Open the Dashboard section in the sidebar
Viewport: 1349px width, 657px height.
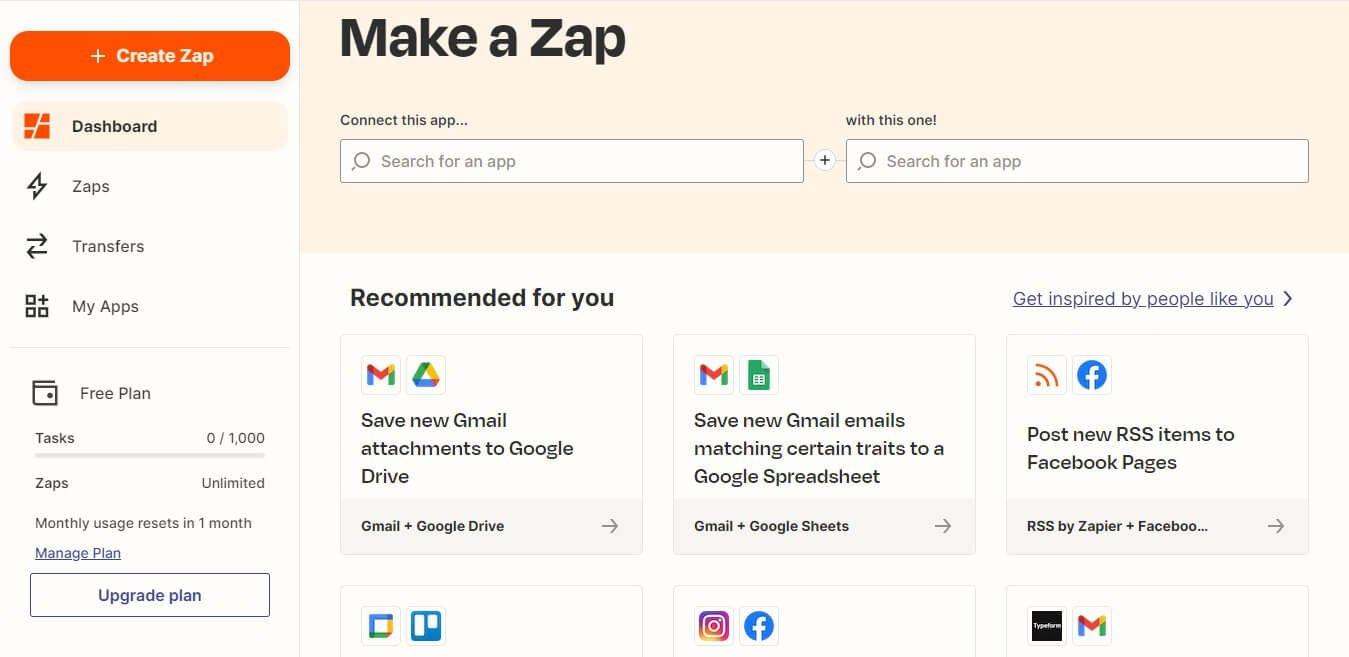pos(114,126)
